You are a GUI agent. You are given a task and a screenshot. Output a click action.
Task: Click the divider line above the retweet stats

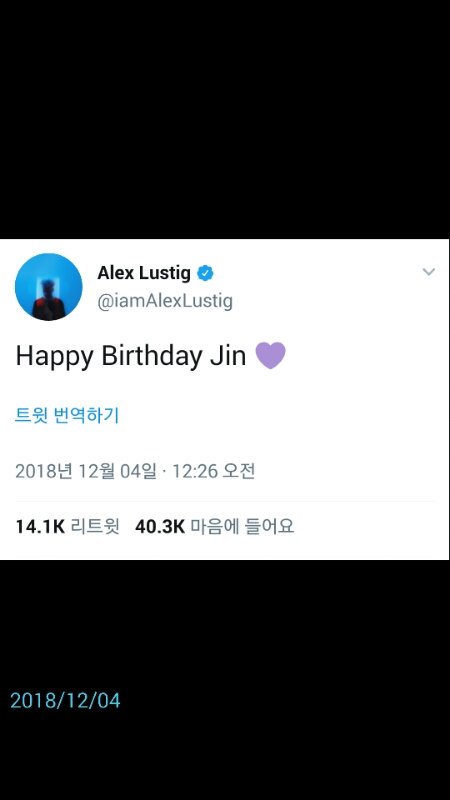tap(225, 502)
